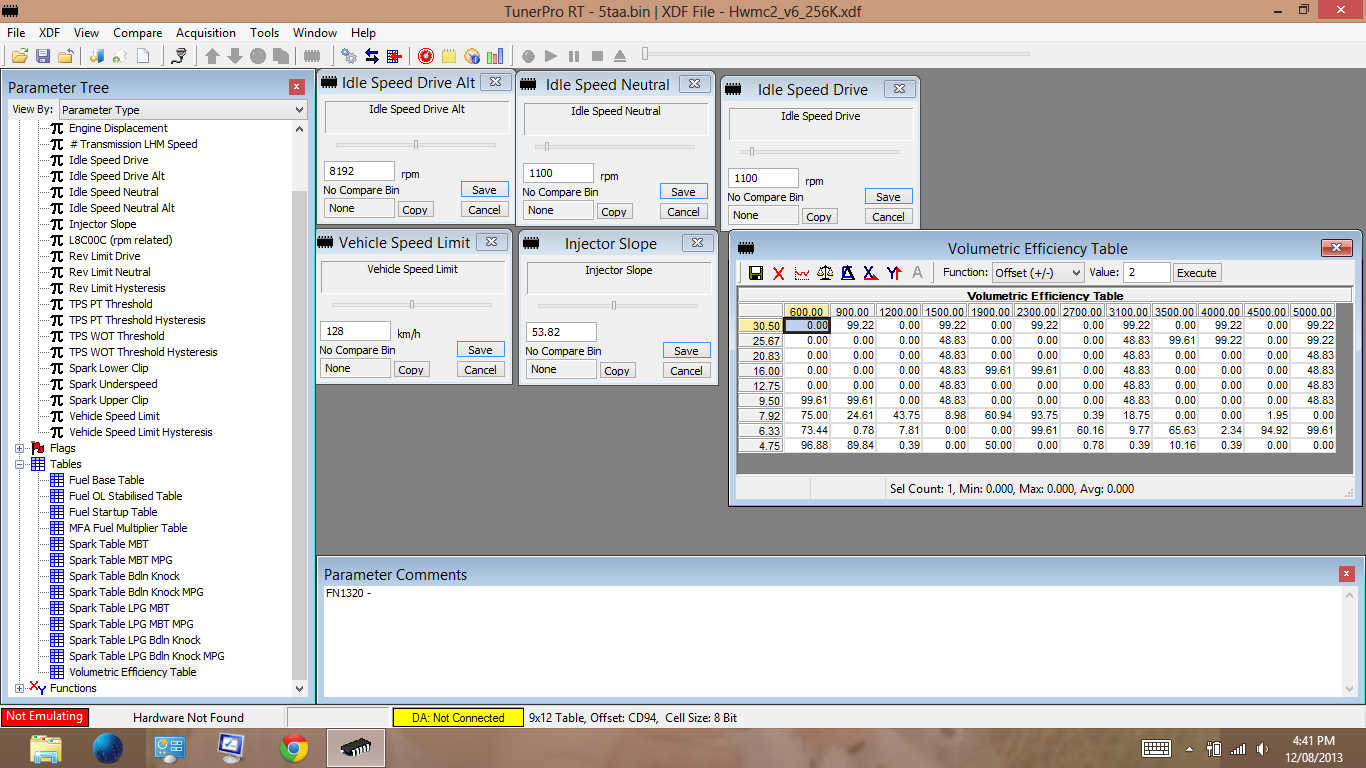Open the Function dropdown showing Offset (+/-)
The width and height of the screenshot is (1366, 768).
1037,273
